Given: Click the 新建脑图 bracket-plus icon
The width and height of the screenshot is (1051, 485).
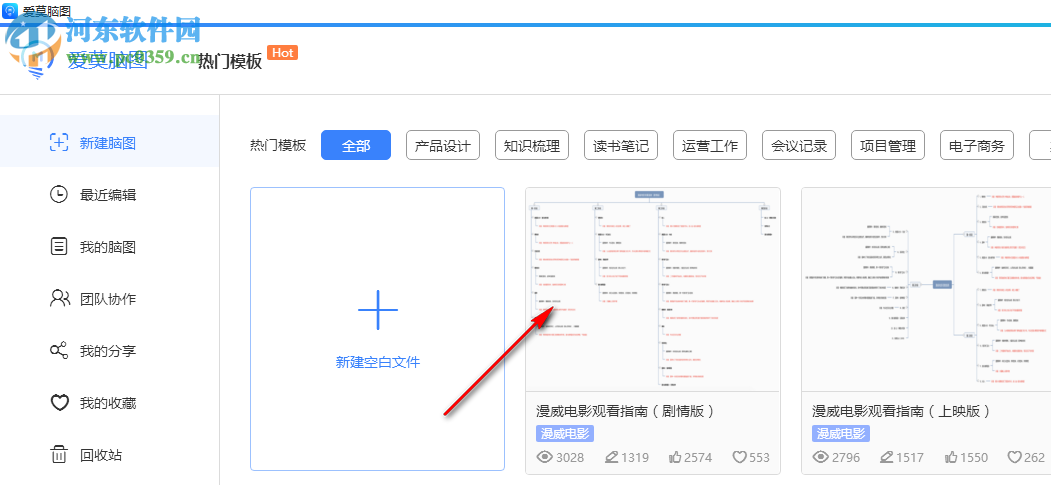Looking at the screenshot, I should click(59, 143).
